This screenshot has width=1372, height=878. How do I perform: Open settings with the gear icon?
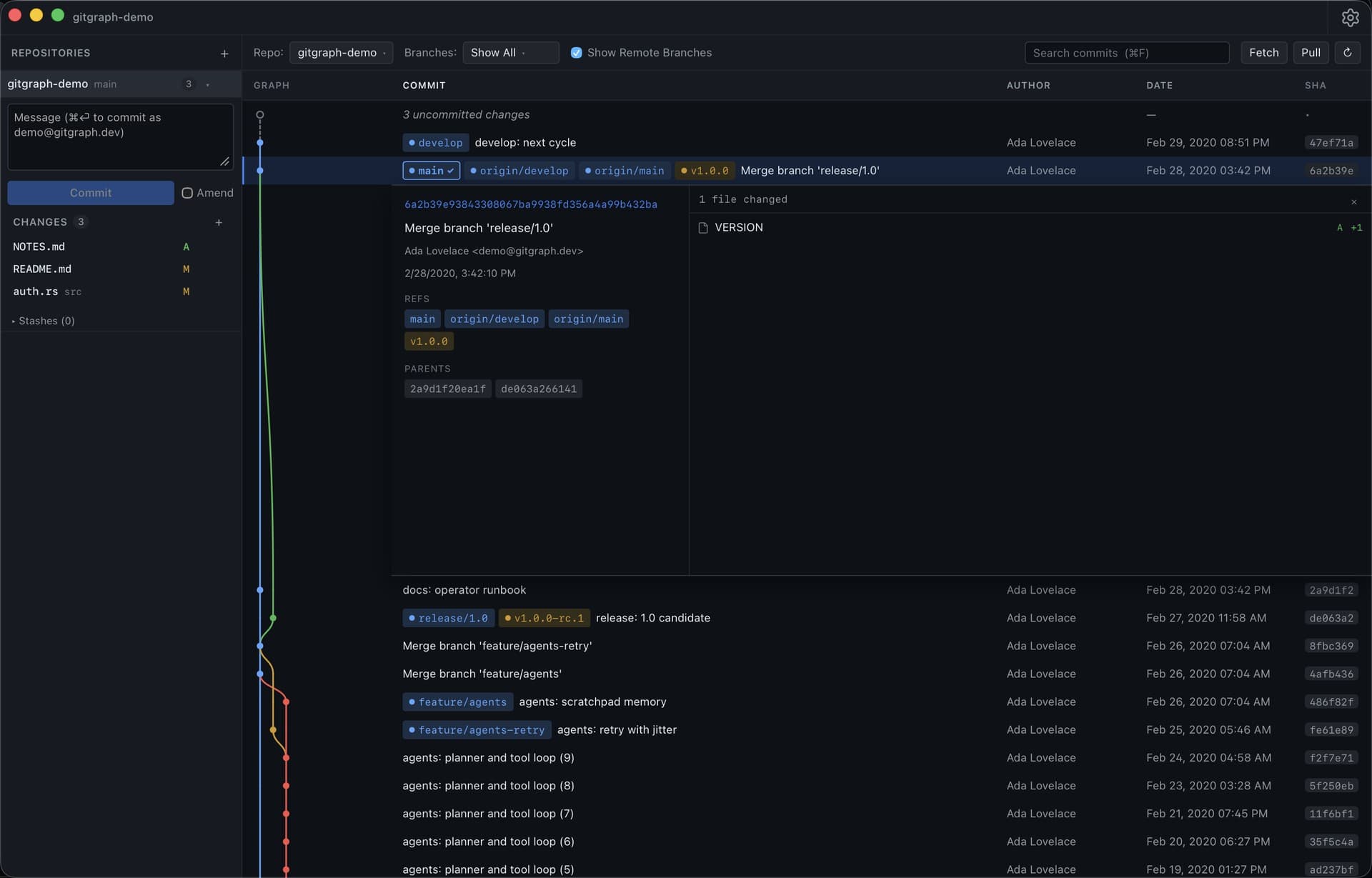pos(1350,17)
